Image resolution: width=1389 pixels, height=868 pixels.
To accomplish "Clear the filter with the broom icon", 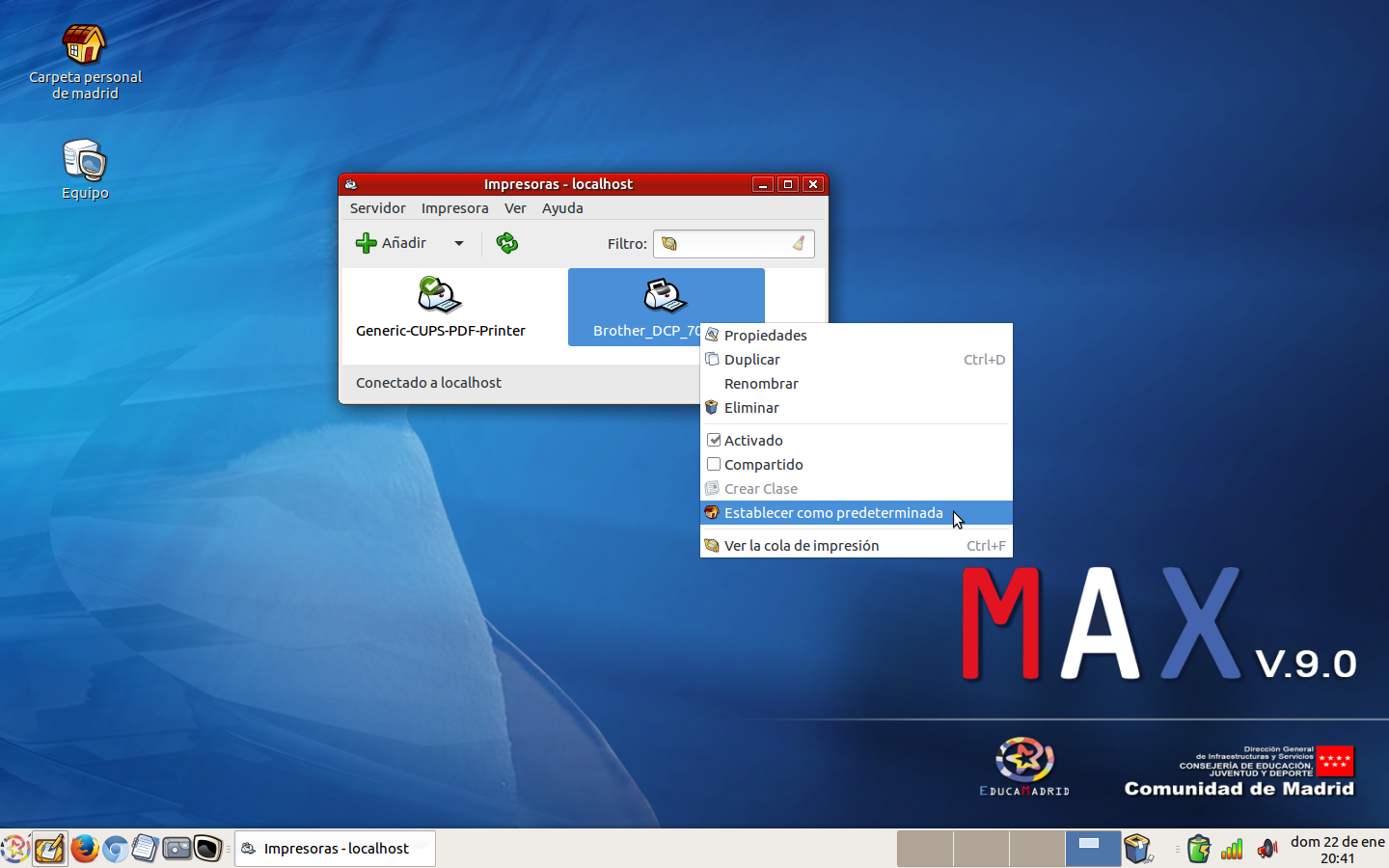I will pyautogui.click(x=799, y=244).
